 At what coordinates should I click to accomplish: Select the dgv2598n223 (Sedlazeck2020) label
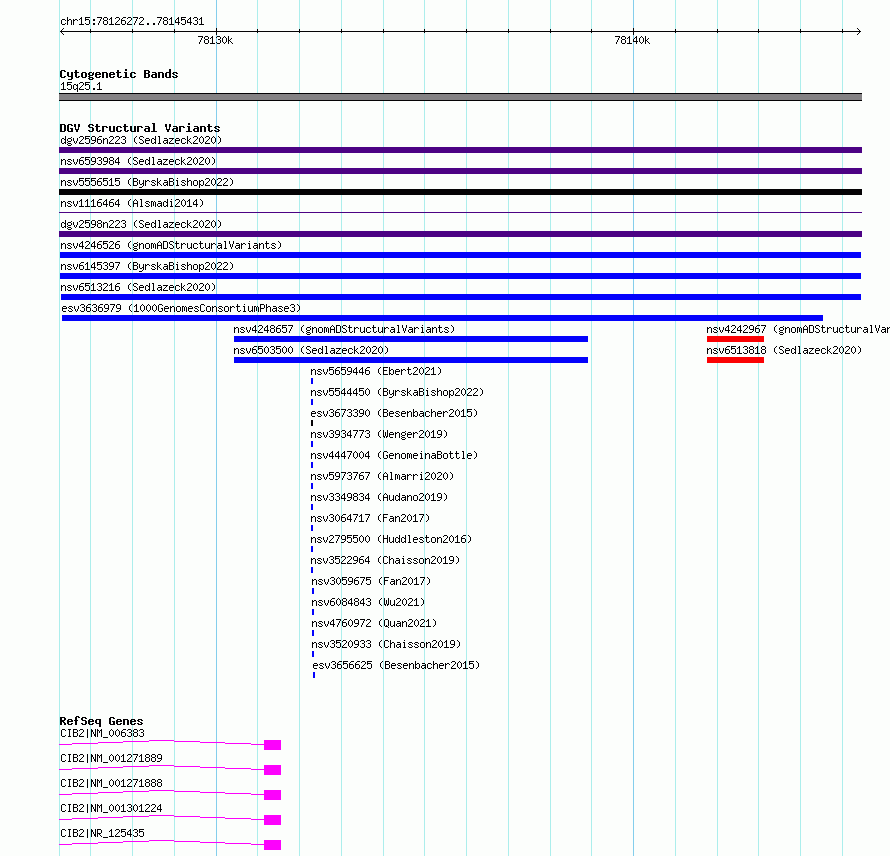pyautogui.click(x=141, y=224)
